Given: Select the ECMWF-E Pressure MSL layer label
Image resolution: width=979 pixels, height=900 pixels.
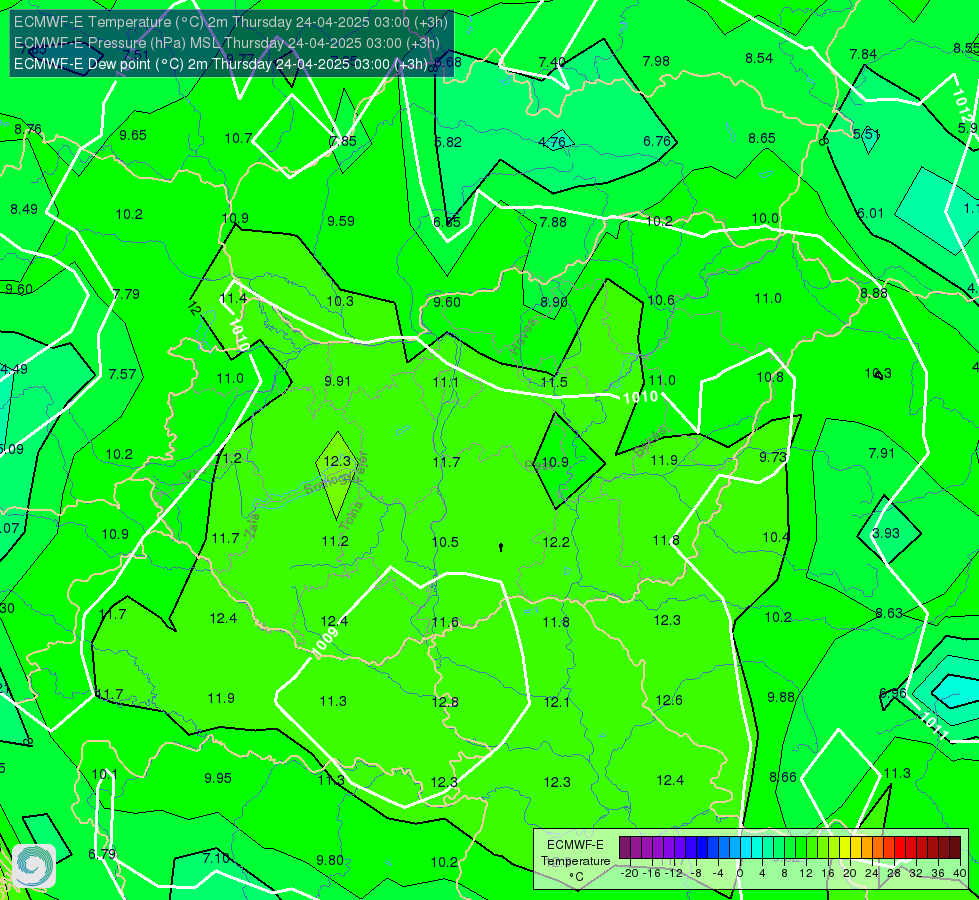Looking at the screenshot, I should click(227, 43).
